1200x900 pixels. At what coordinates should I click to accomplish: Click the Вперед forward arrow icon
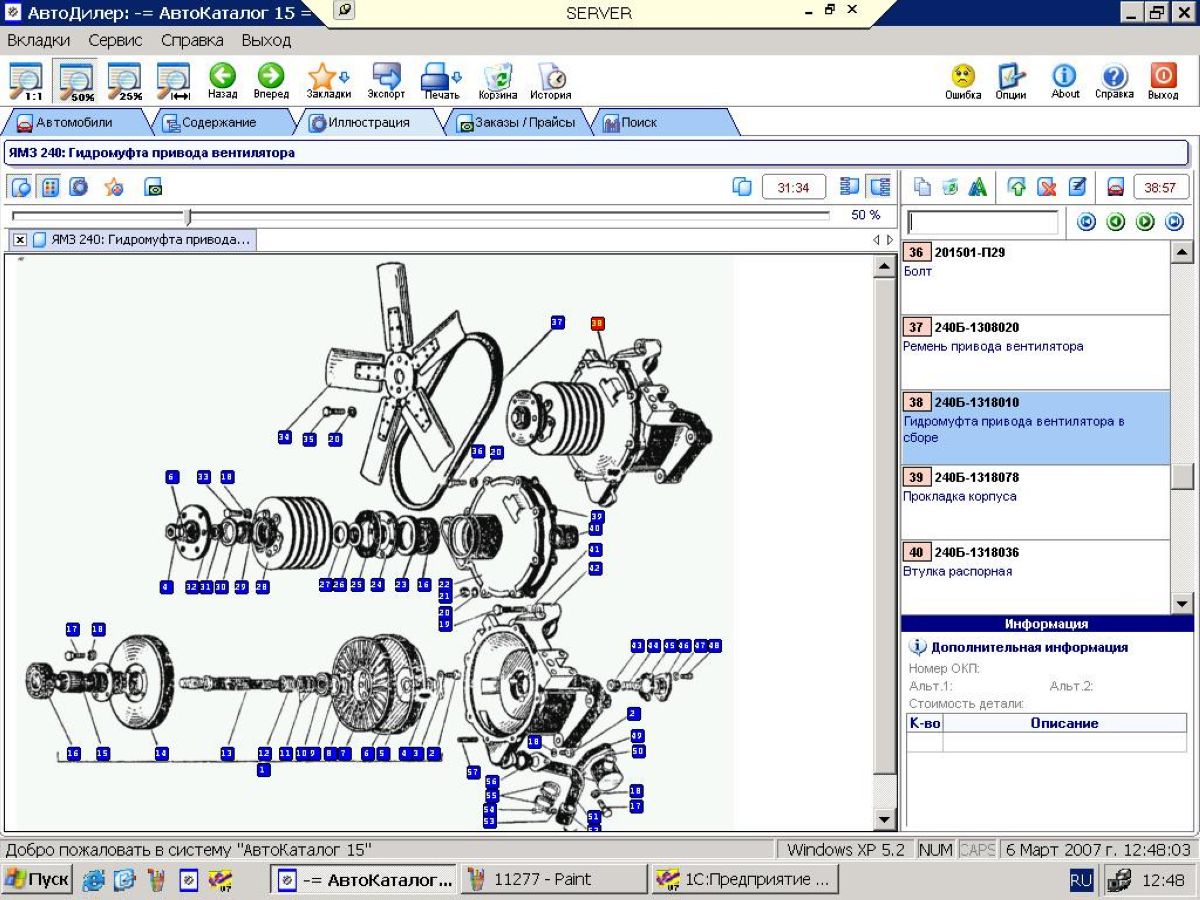coord(271,76)
